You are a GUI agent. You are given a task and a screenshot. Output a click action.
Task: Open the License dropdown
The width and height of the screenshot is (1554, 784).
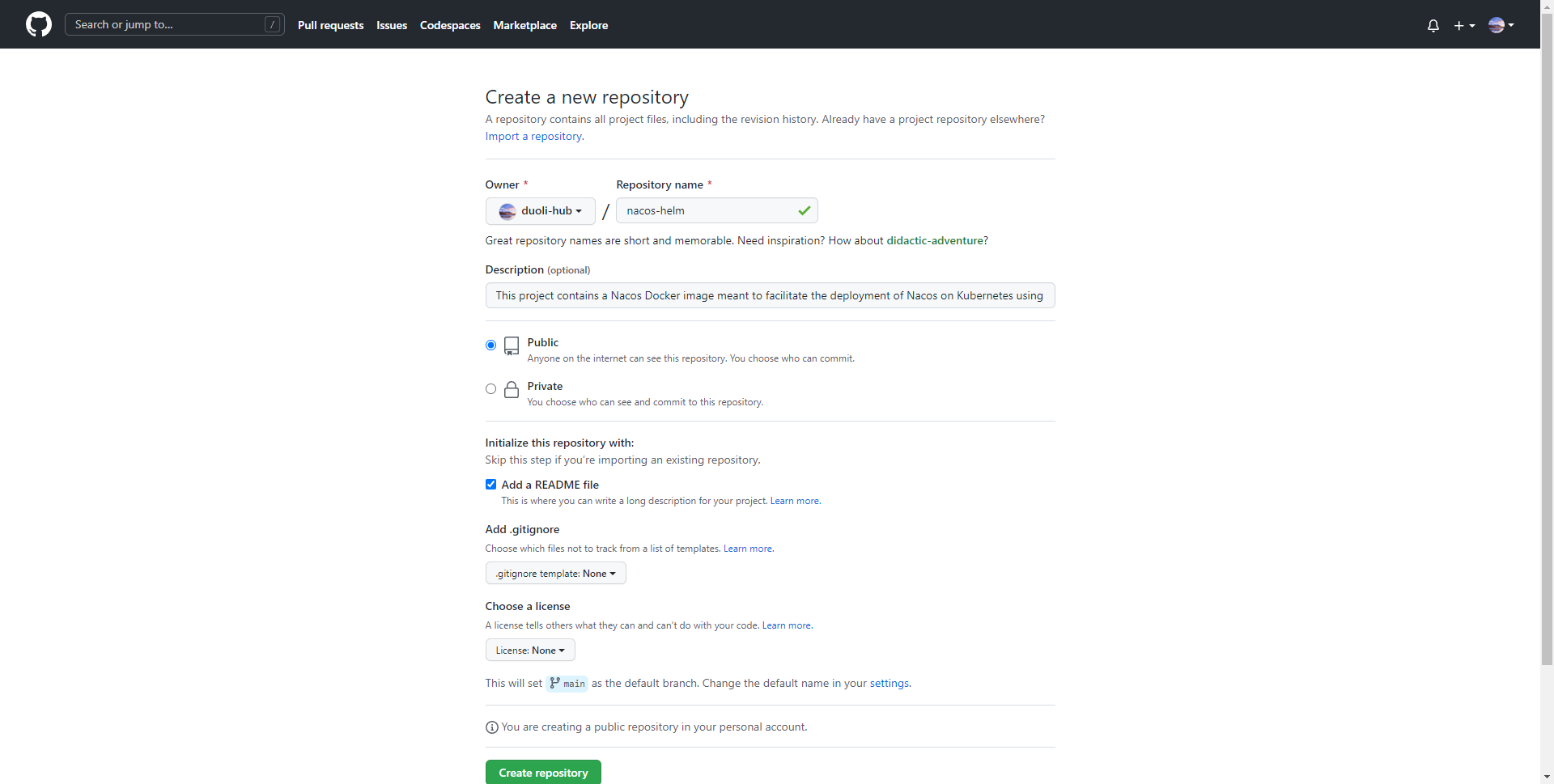(x=529, y=650)
